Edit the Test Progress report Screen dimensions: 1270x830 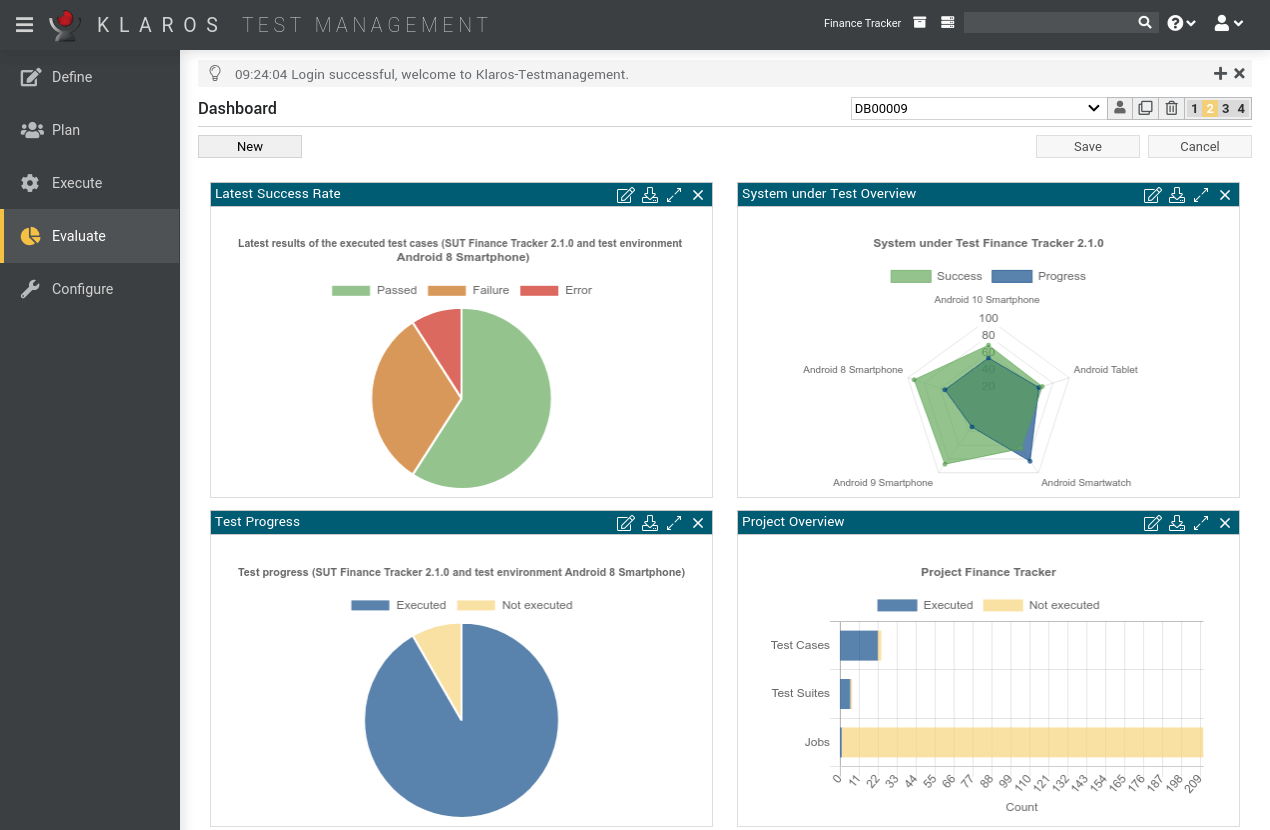pos(626,523)
